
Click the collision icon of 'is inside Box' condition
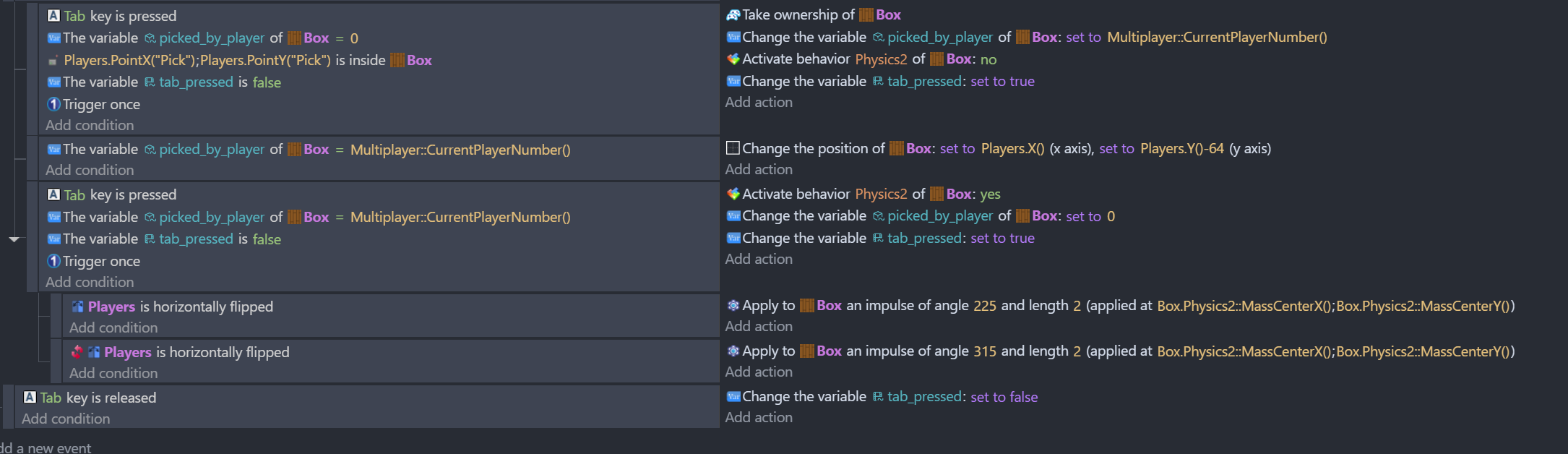(53, 60)
